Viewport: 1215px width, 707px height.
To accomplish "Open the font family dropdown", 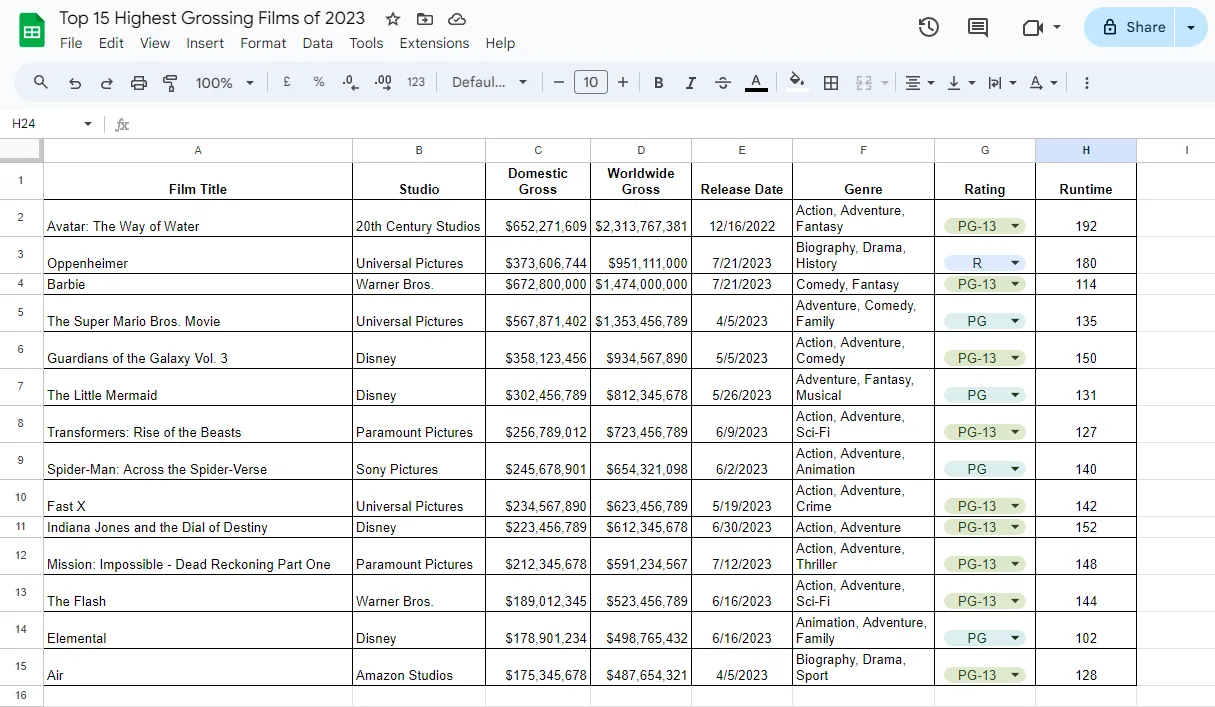I will (489, 82).
